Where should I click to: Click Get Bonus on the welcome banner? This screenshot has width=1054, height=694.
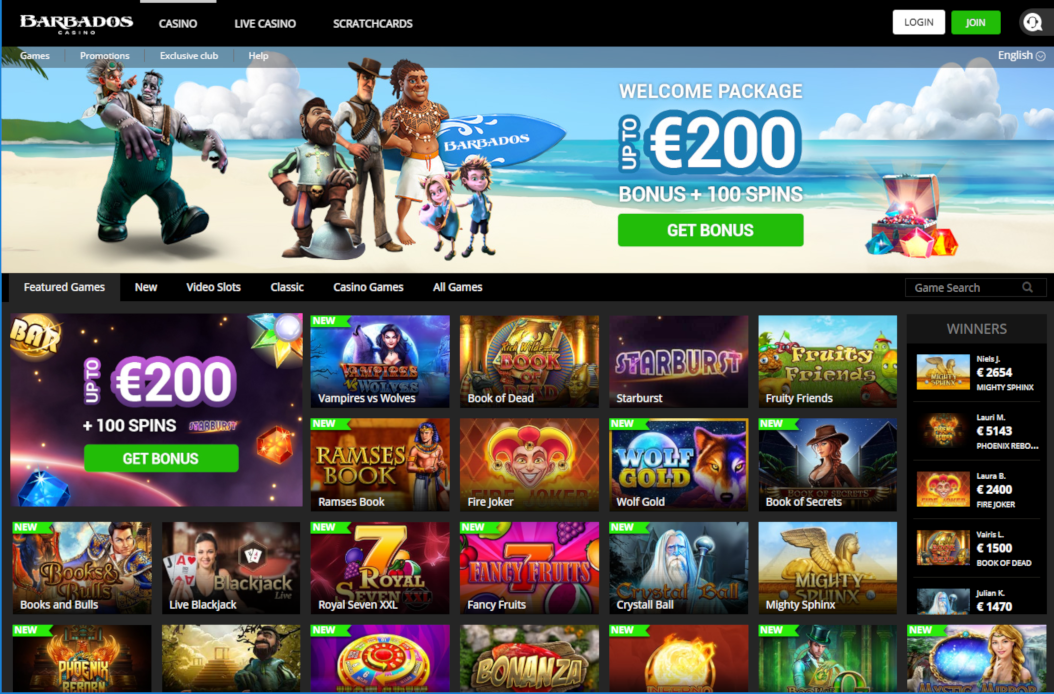point(710,230)
